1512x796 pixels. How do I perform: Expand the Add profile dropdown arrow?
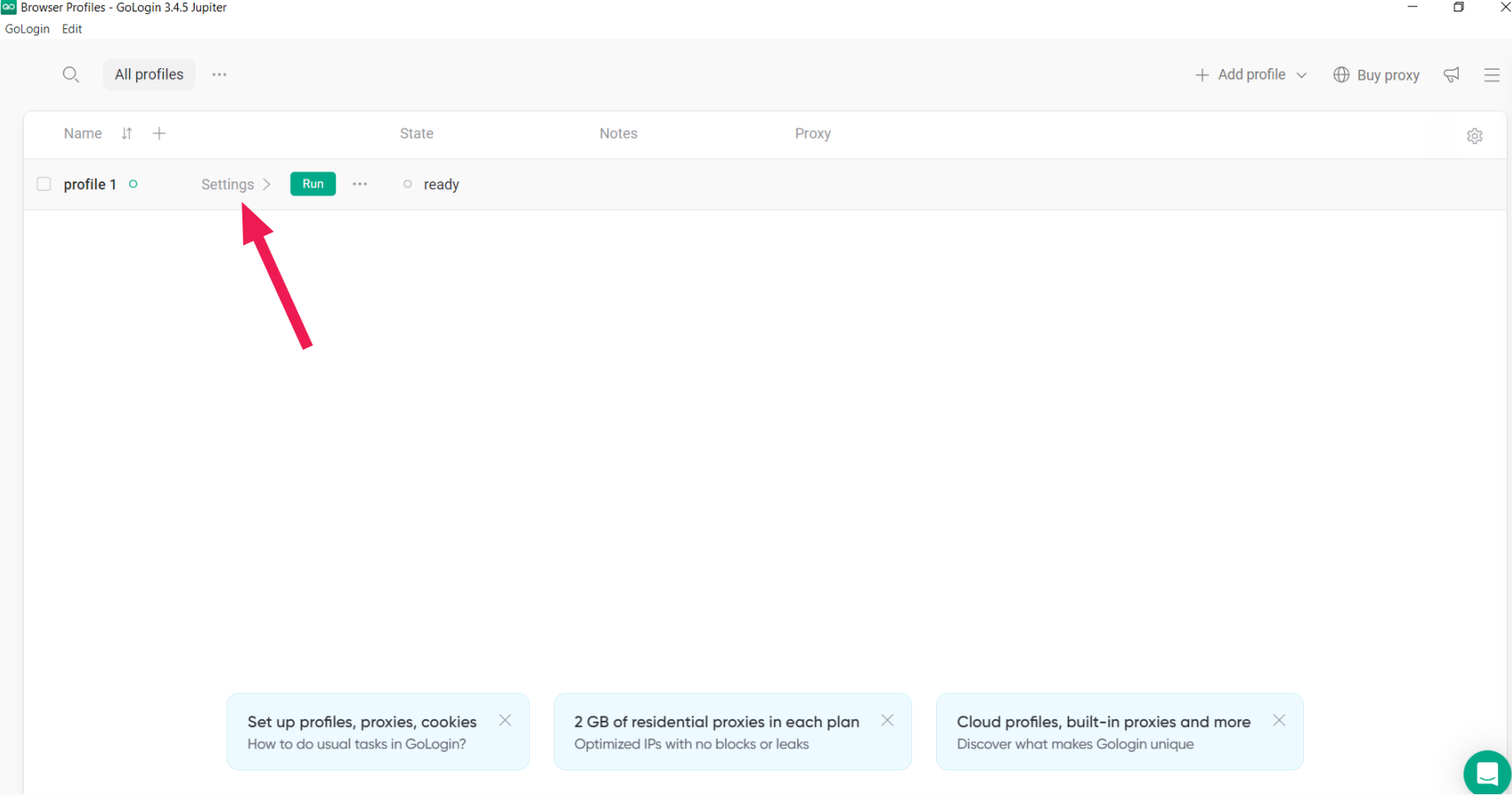pos(1301,75)
